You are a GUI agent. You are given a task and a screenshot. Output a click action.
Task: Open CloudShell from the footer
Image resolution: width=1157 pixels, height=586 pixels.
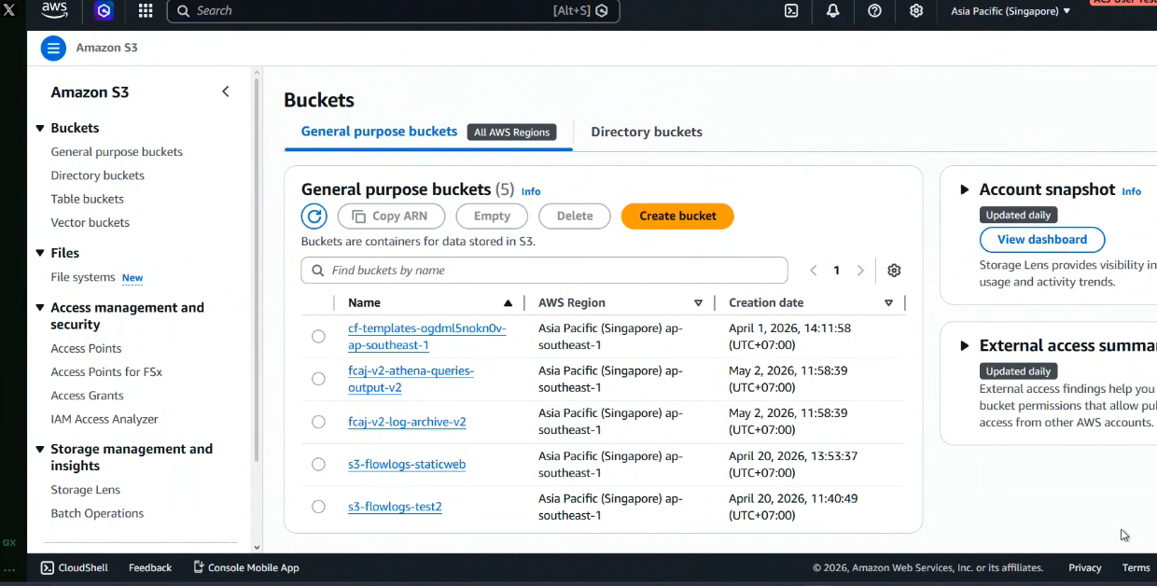tap(75, 568)
